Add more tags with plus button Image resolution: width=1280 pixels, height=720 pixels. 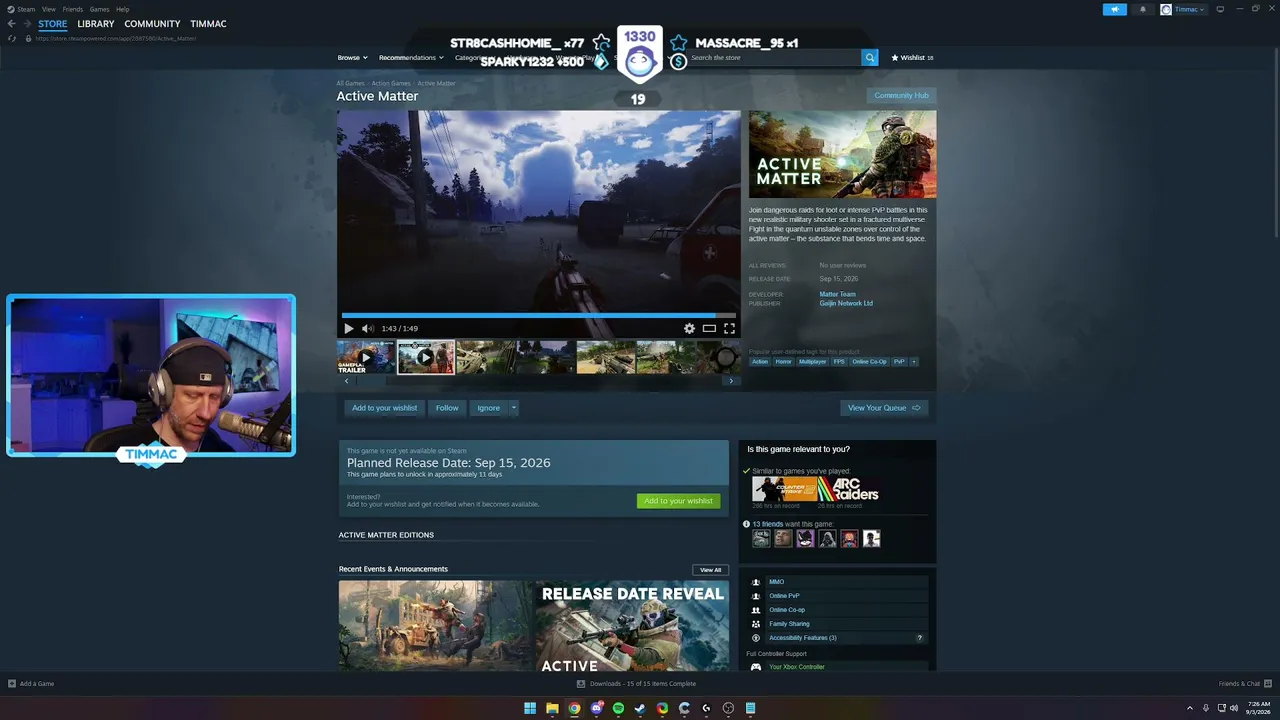pos(913,362)
